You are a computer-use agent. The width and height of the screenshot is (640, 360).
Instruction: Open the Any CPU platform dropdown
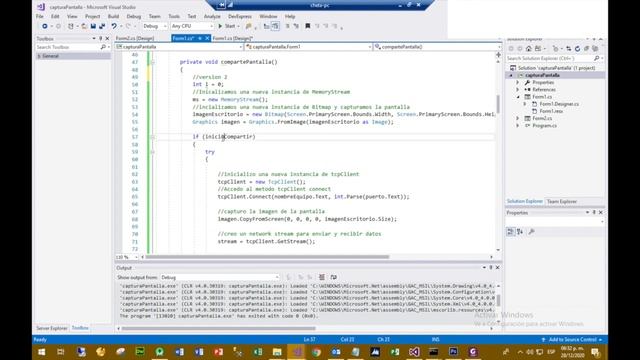click(x=192, y=26)
